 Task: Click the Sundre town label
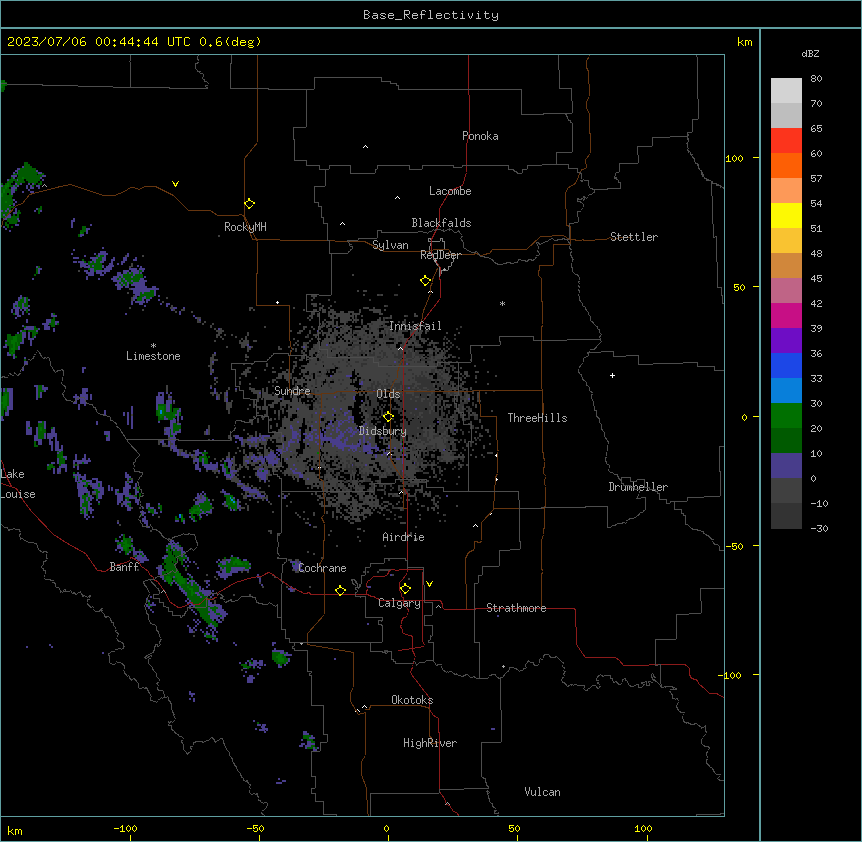(x=292, y=391)
